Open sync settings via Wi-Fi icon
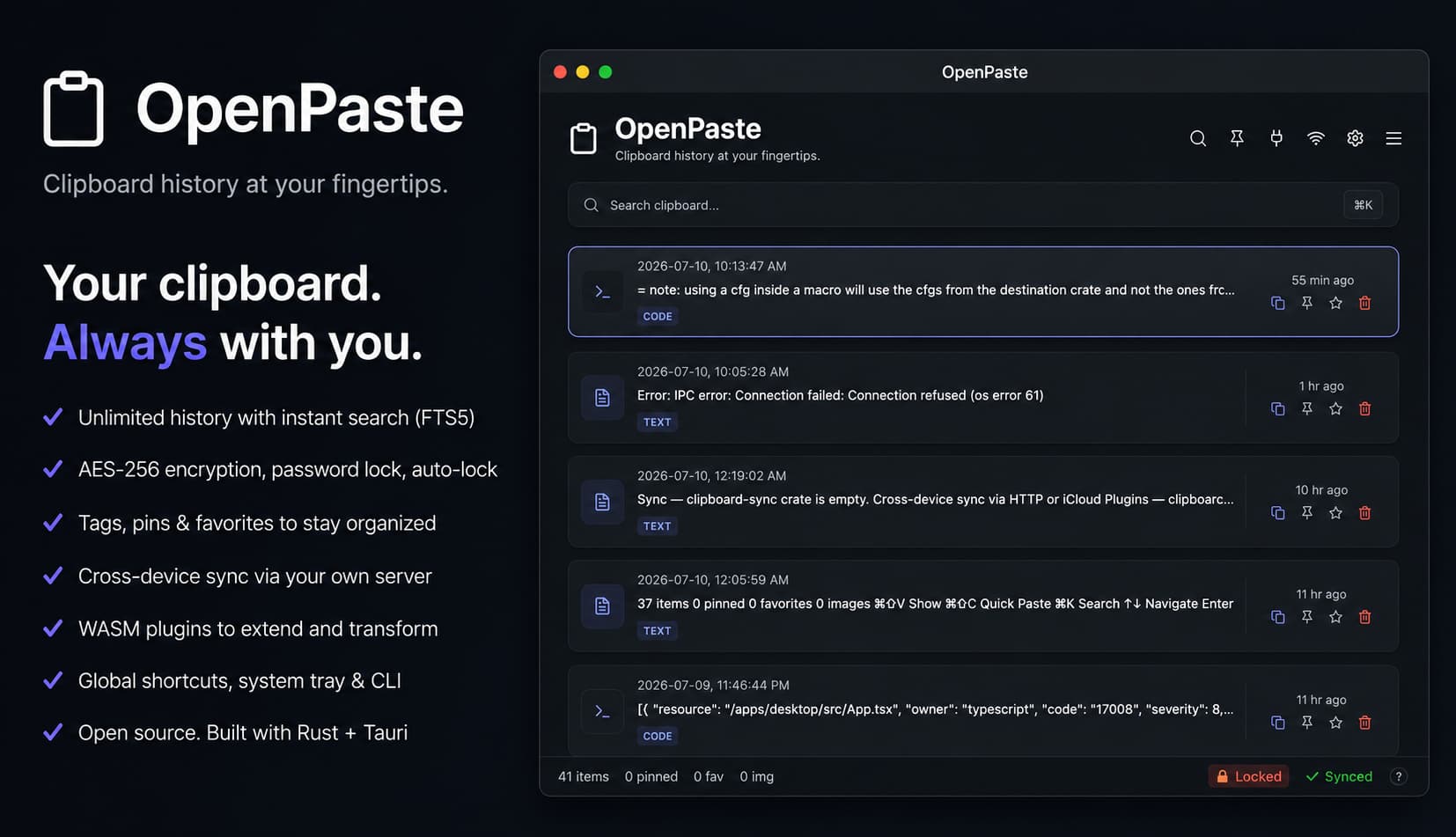 pos(1315,138)
